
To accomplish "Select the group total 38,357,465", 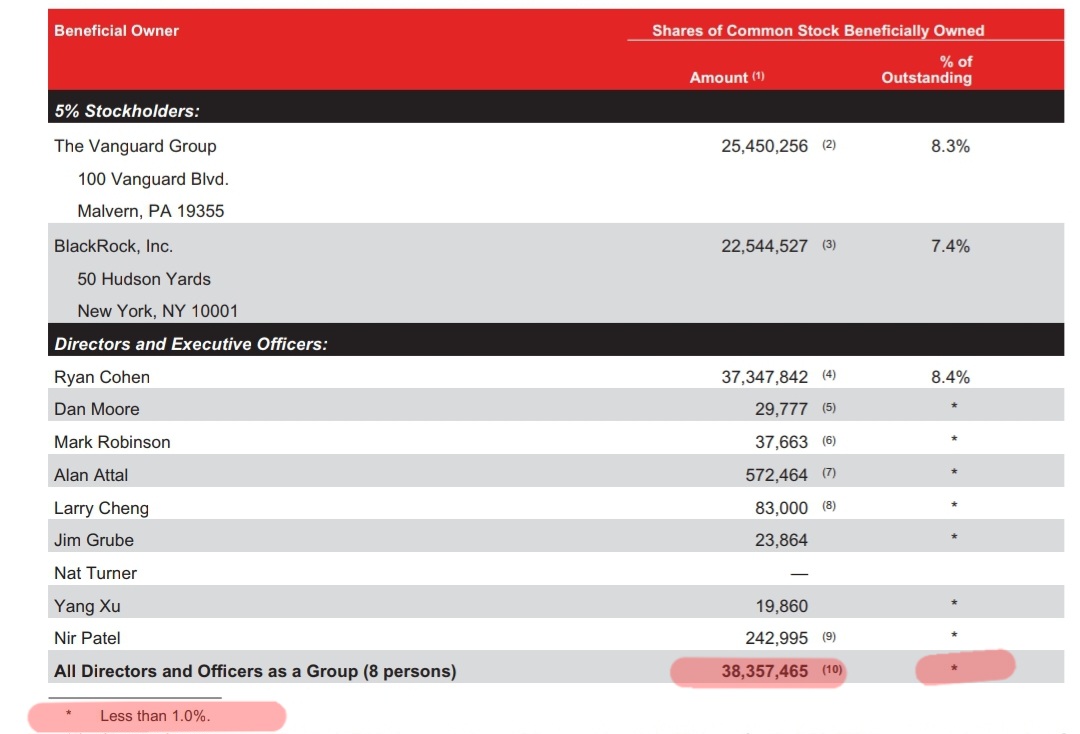I will 765,671.
